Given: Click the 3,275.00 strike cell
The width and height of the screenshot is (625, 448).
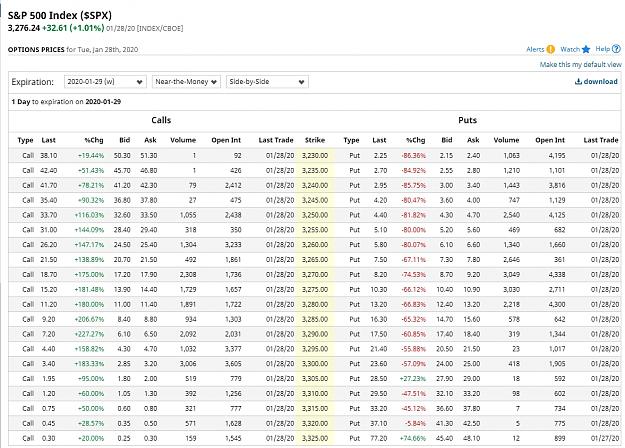Looking at the screenshot, I should click(x=315, y=290).
